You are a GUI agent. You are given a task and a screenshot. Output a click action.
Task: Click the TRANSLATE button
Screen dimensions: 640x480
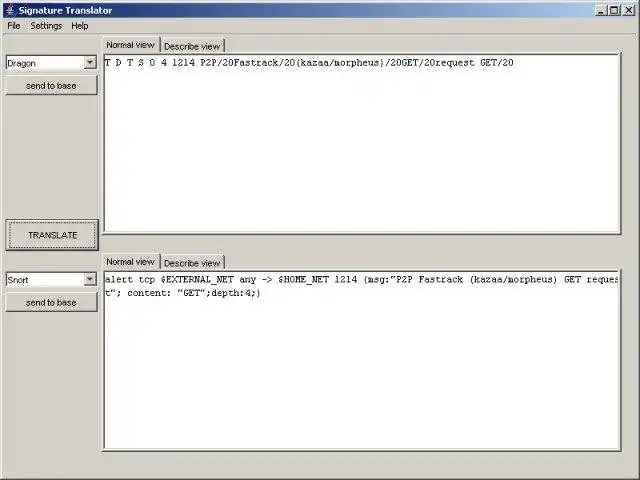point(52,235)
